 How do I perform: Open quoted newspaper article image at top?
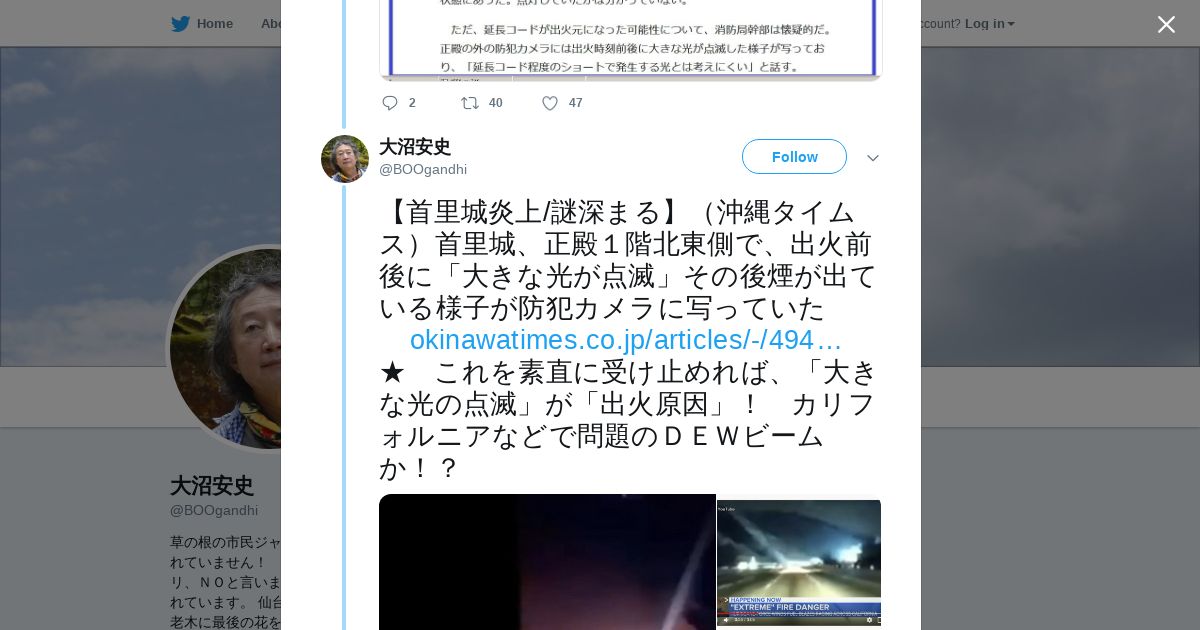click(x=630, y=40)
